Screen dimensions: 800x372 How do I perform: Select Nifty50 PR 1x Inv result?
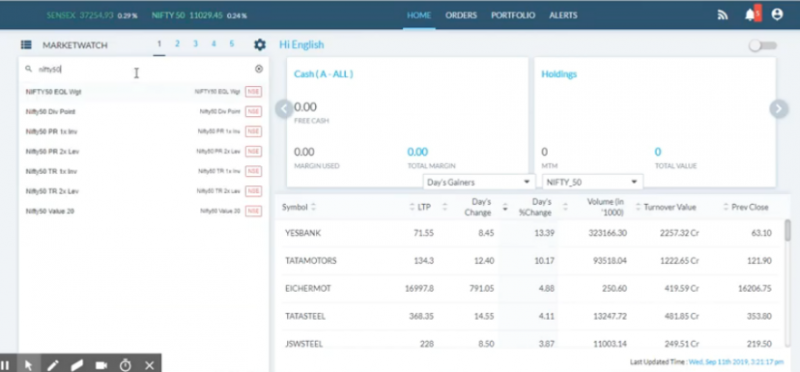[143, 132]
